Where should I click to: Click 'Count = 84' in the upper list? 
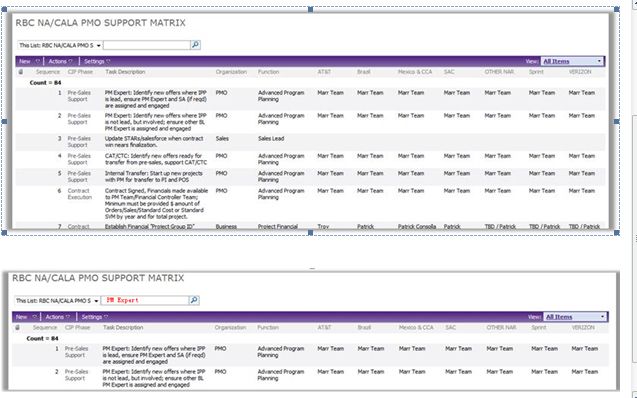(x=45, y=83)
